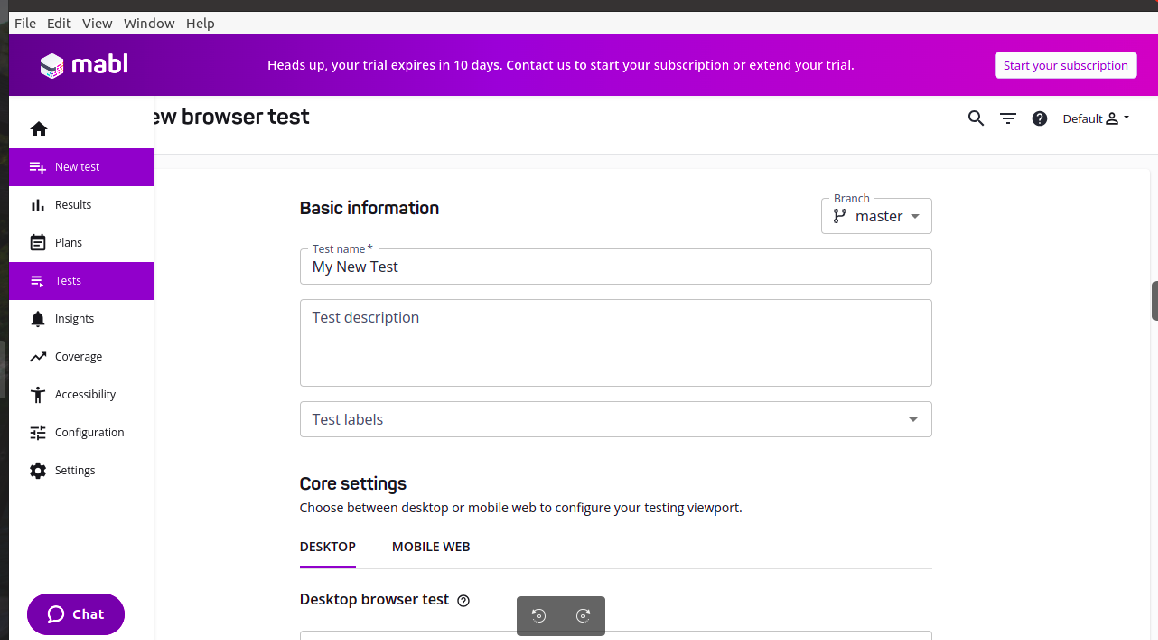
Task: Open Accessibility from the sidebar
Action: tap(84, 394)
